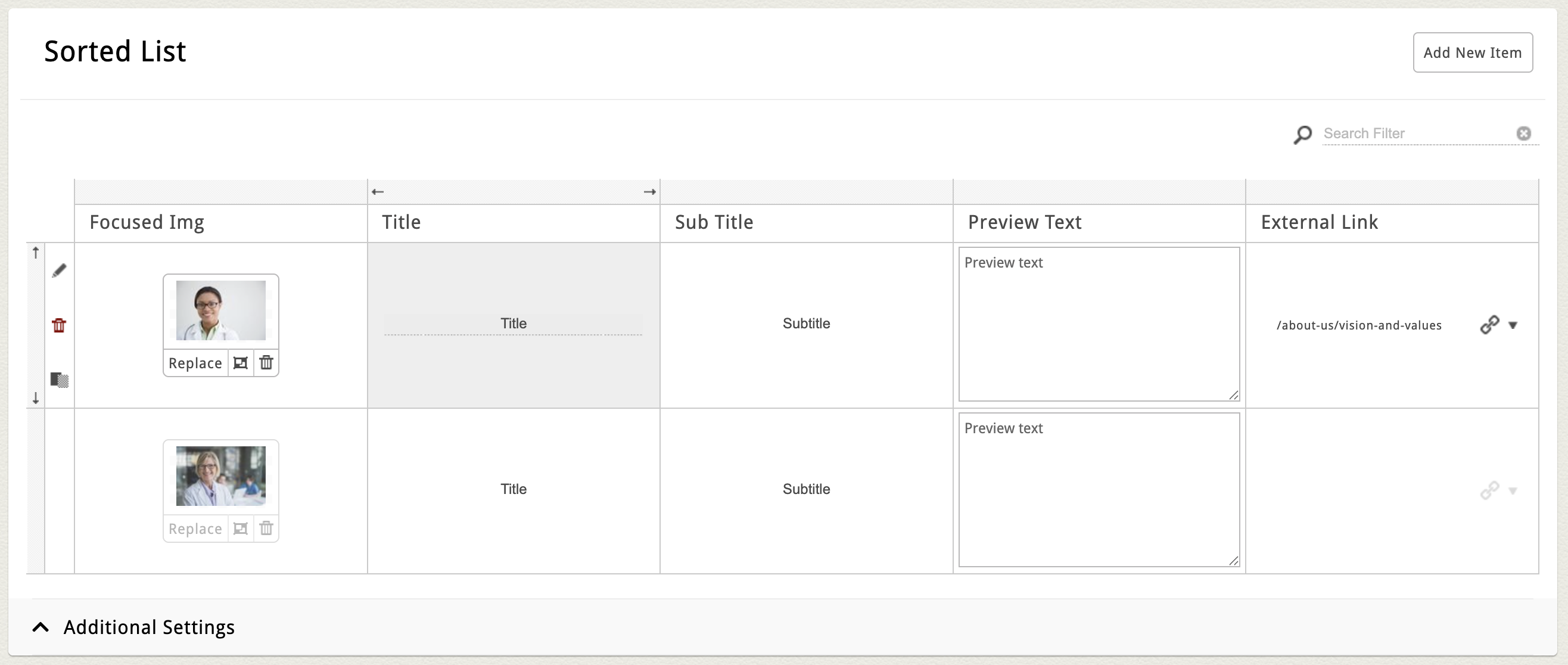Viewport: 1568px width, 665px height.
Task: Move first row down with the down arrow
Action: click(36, 398)
